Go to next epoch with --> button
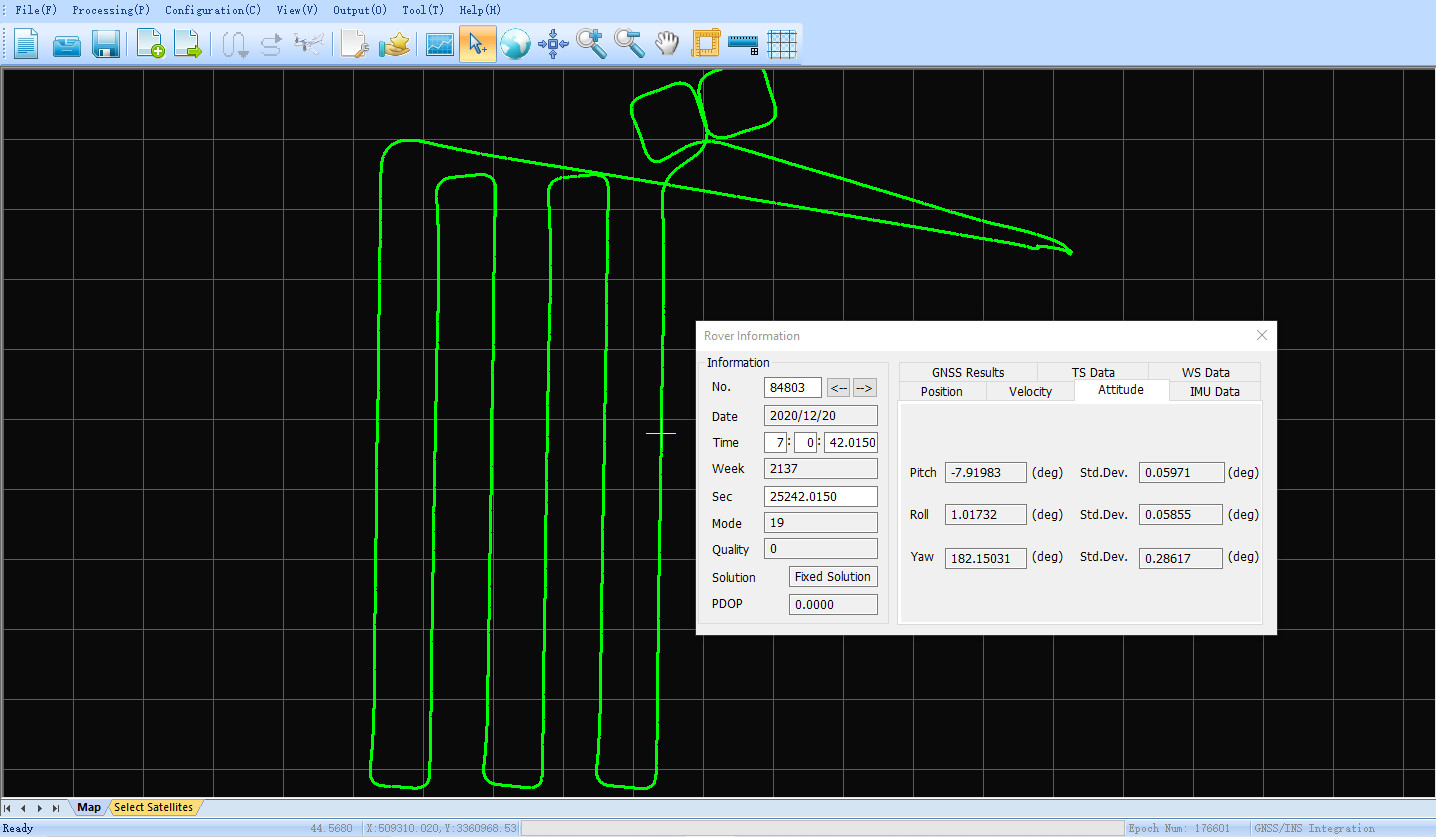 tap(864, 388)
